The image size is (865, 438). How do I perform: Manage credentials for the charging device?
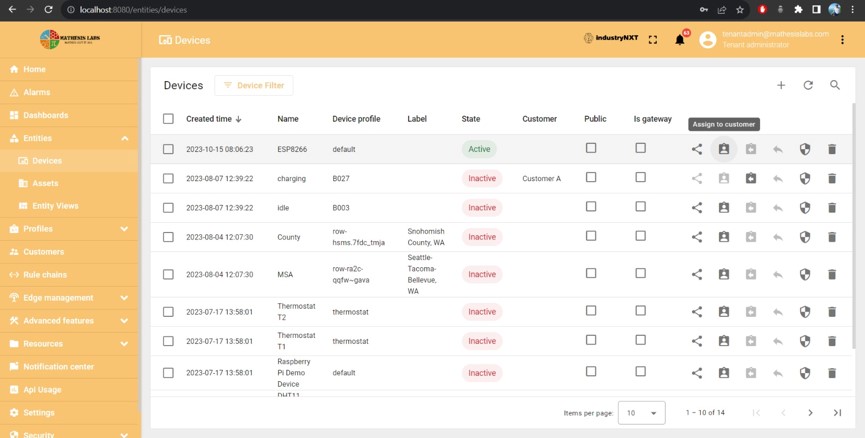coord(805,179)
